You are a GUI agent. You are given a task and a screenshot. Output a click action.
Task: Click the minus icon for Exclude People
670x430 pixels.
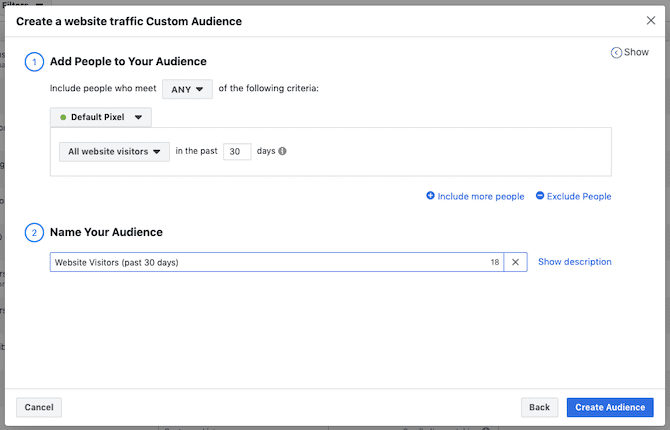pyautogui.click(x=540, y=196)
